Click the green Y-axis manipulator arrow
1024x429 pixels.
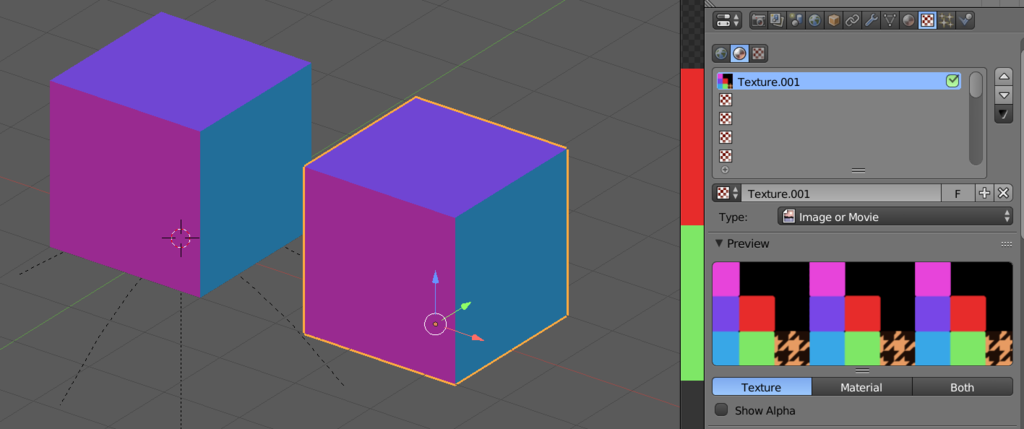pos(464,305)
